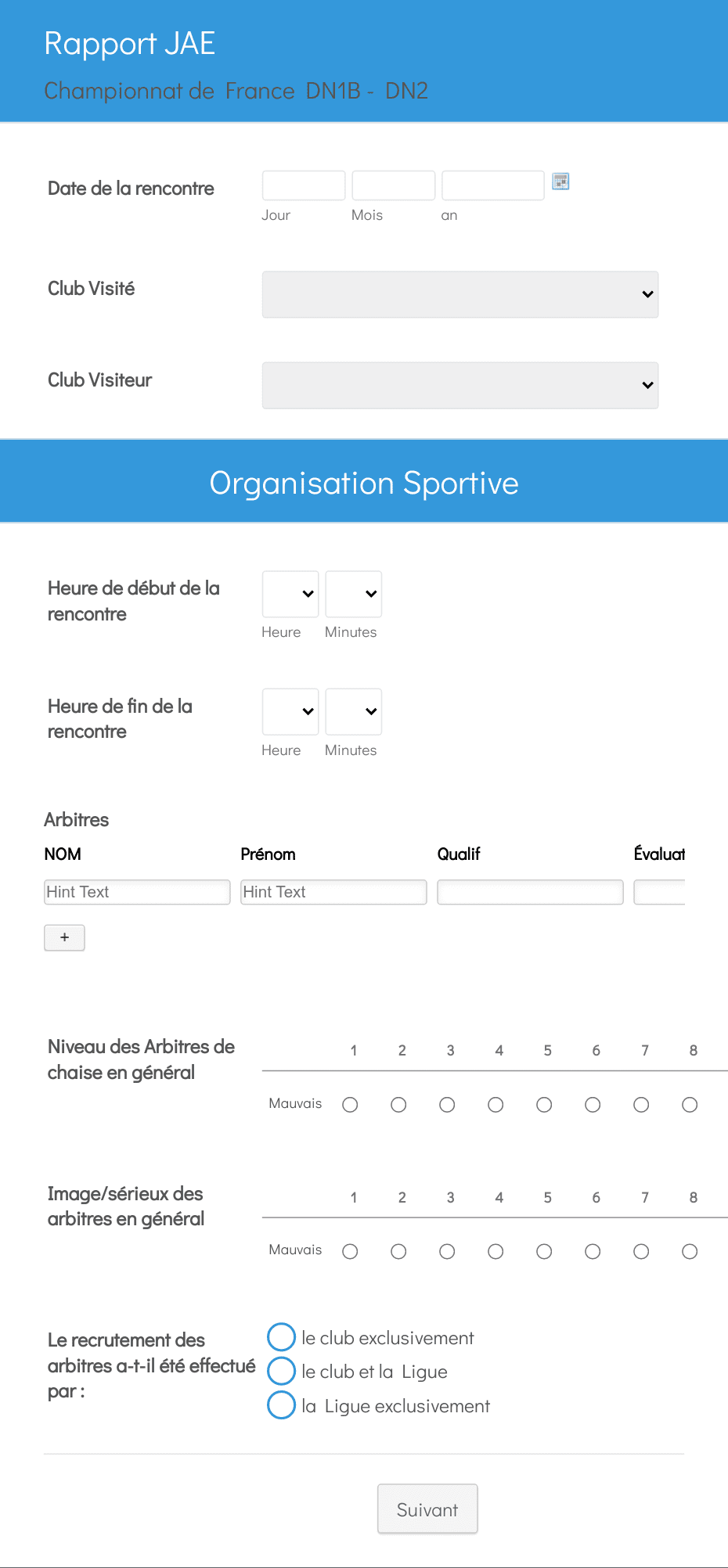Rate chair arbitres level as 1

[x=349, y=1104]
